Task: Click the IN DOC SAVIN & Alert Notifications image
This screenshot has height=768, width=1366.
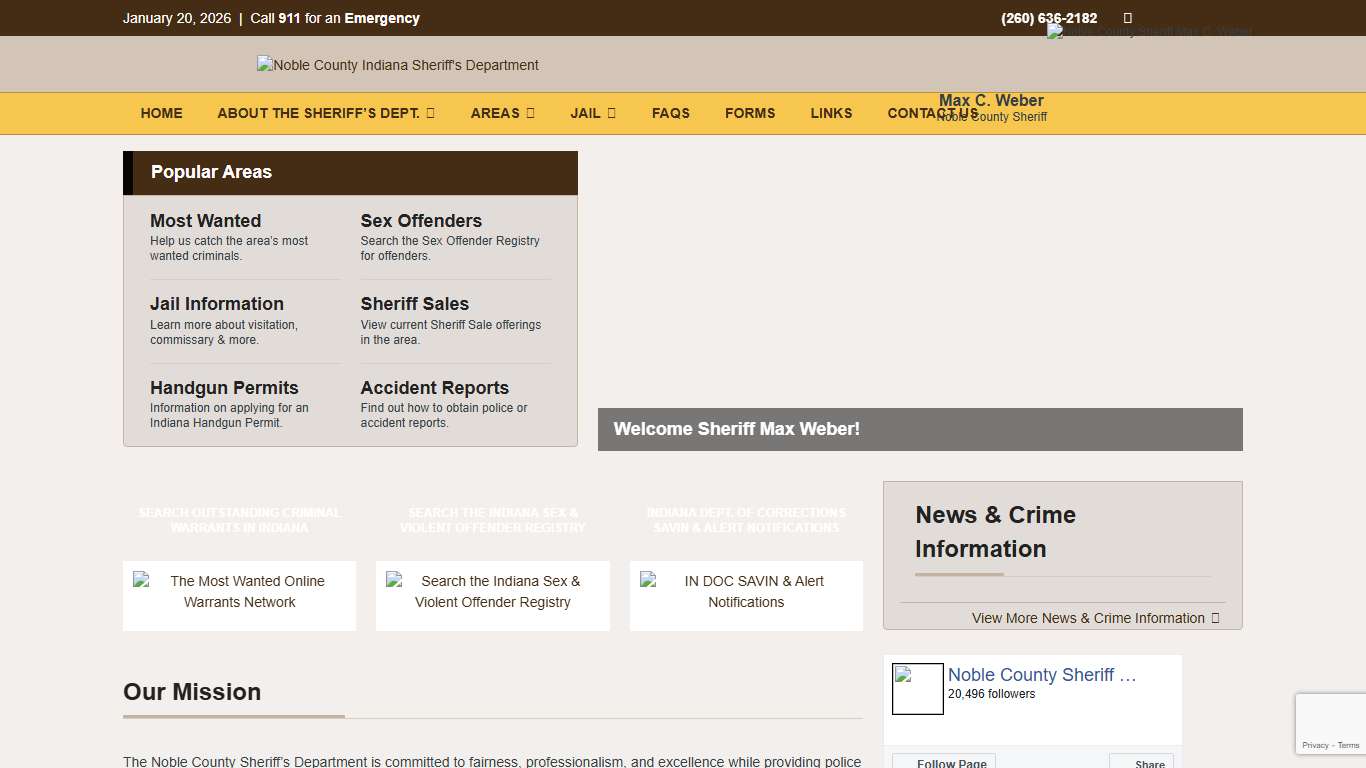Action: tap(746, 592)
